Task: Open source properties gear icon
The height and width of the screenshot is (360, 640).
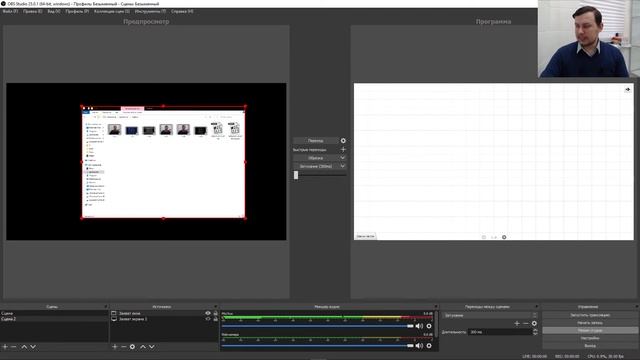Action: point(132,347)
